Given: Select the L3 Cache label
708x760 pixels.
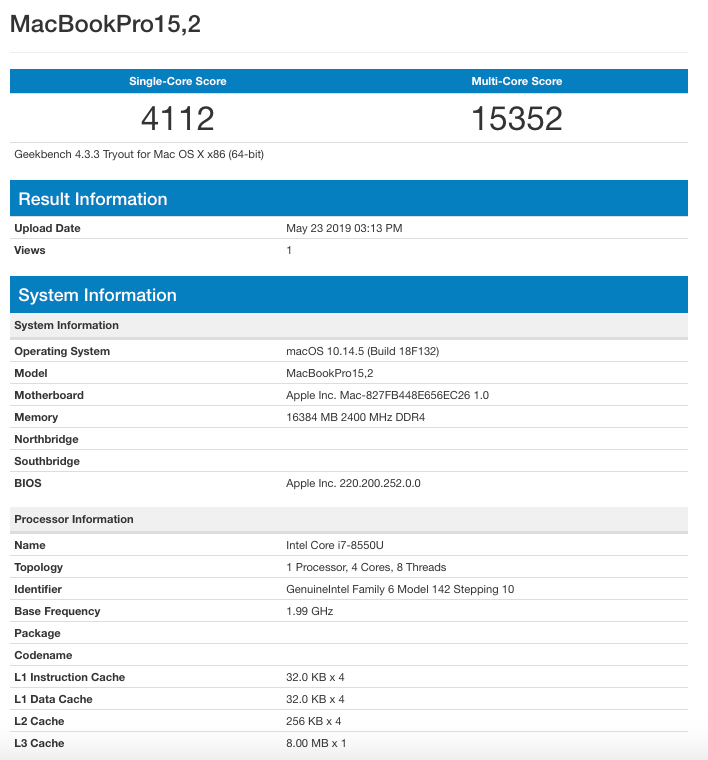Looking at the screenshot, I should click(x=39, y=743).
